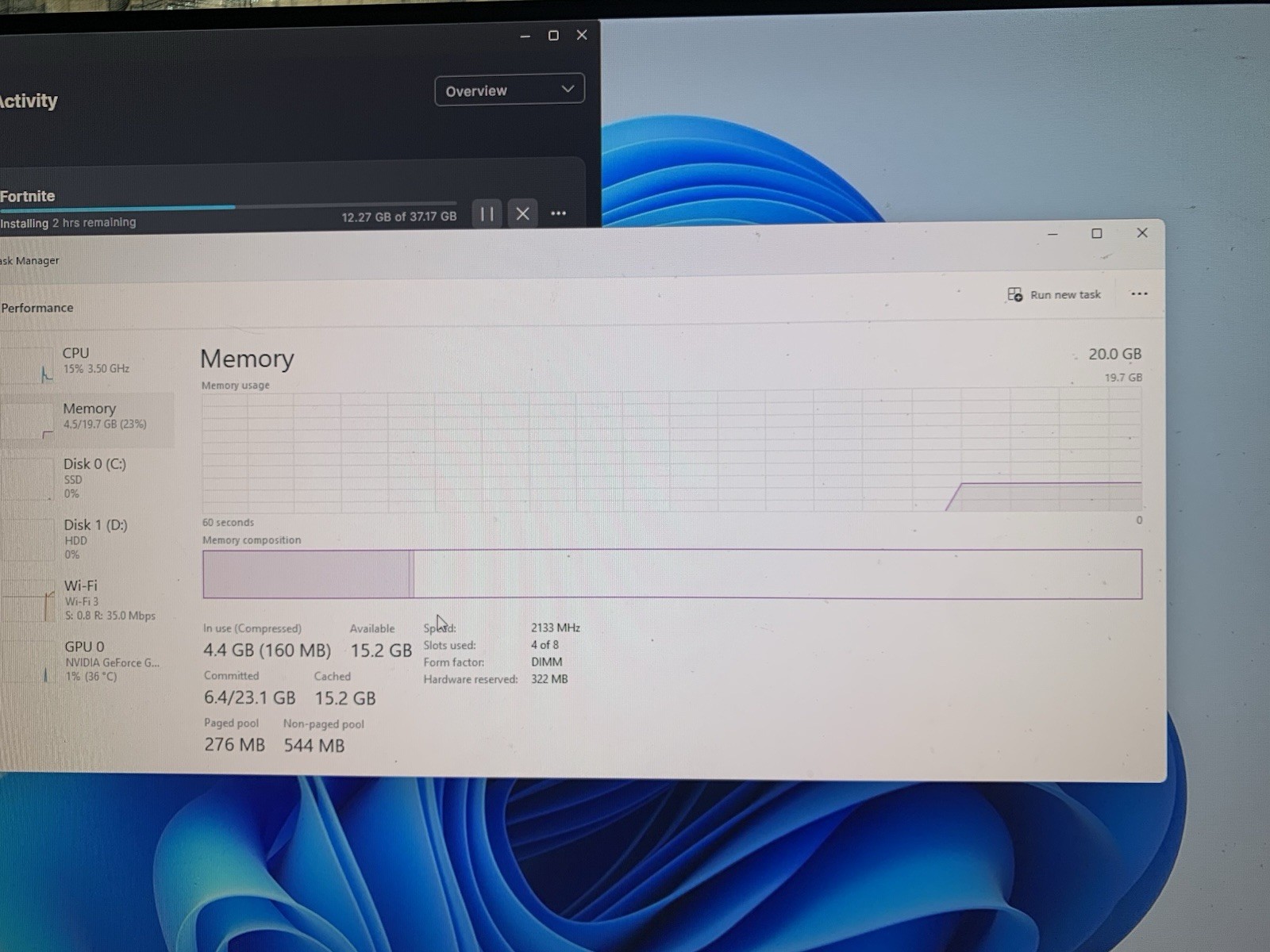Click the '544 MB' non-paged pool value
This screenshot has height=952, width=1270.
(314, 746)
